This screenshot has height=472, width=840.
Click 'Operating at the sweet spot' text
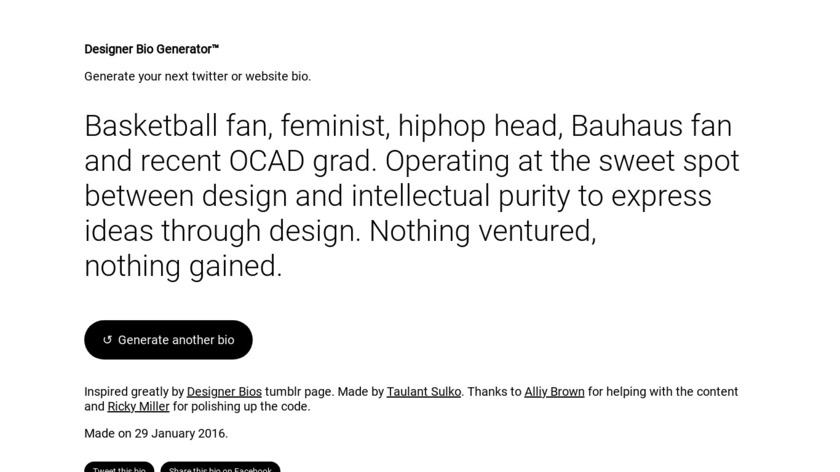(562, 161)
